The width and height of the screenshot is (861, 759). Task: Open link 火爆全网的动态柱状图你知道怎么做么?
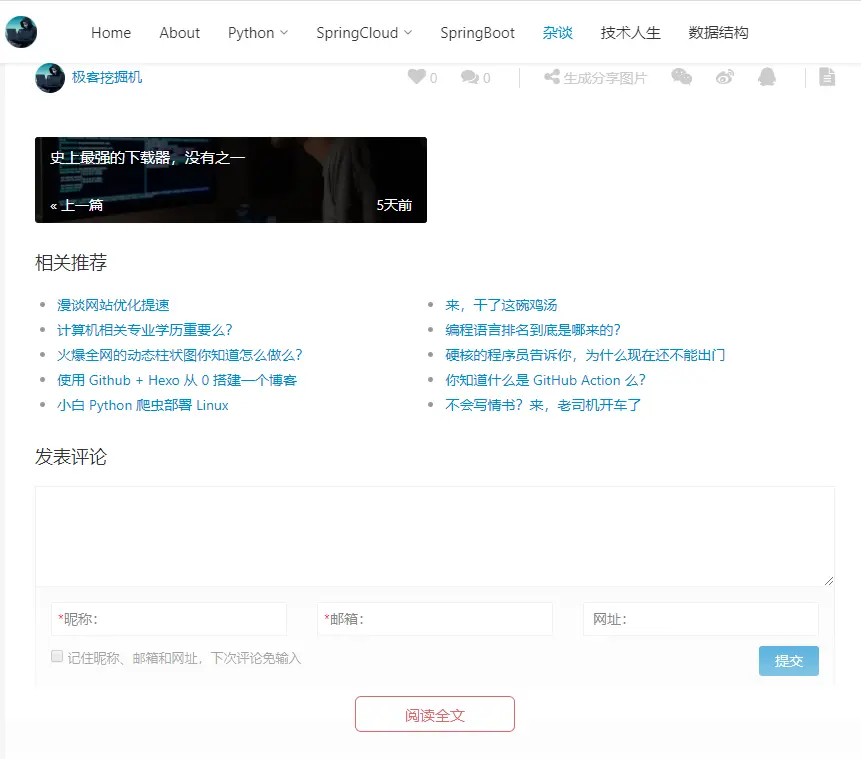coord(180,355)
